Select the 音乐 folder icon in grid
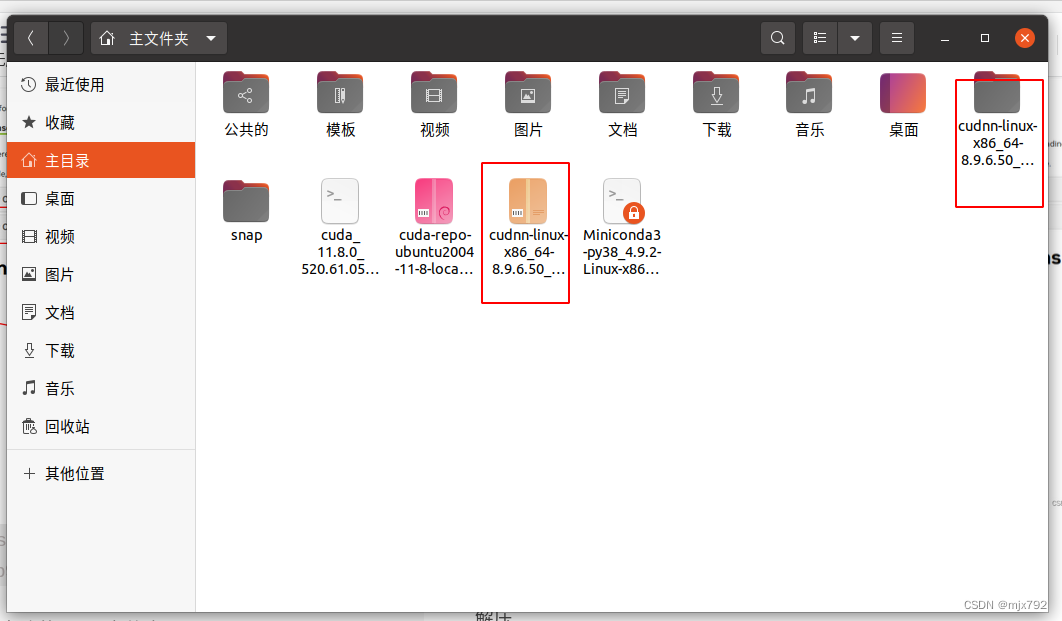This screenshot has width=1062, height=621. coord(809,93)
